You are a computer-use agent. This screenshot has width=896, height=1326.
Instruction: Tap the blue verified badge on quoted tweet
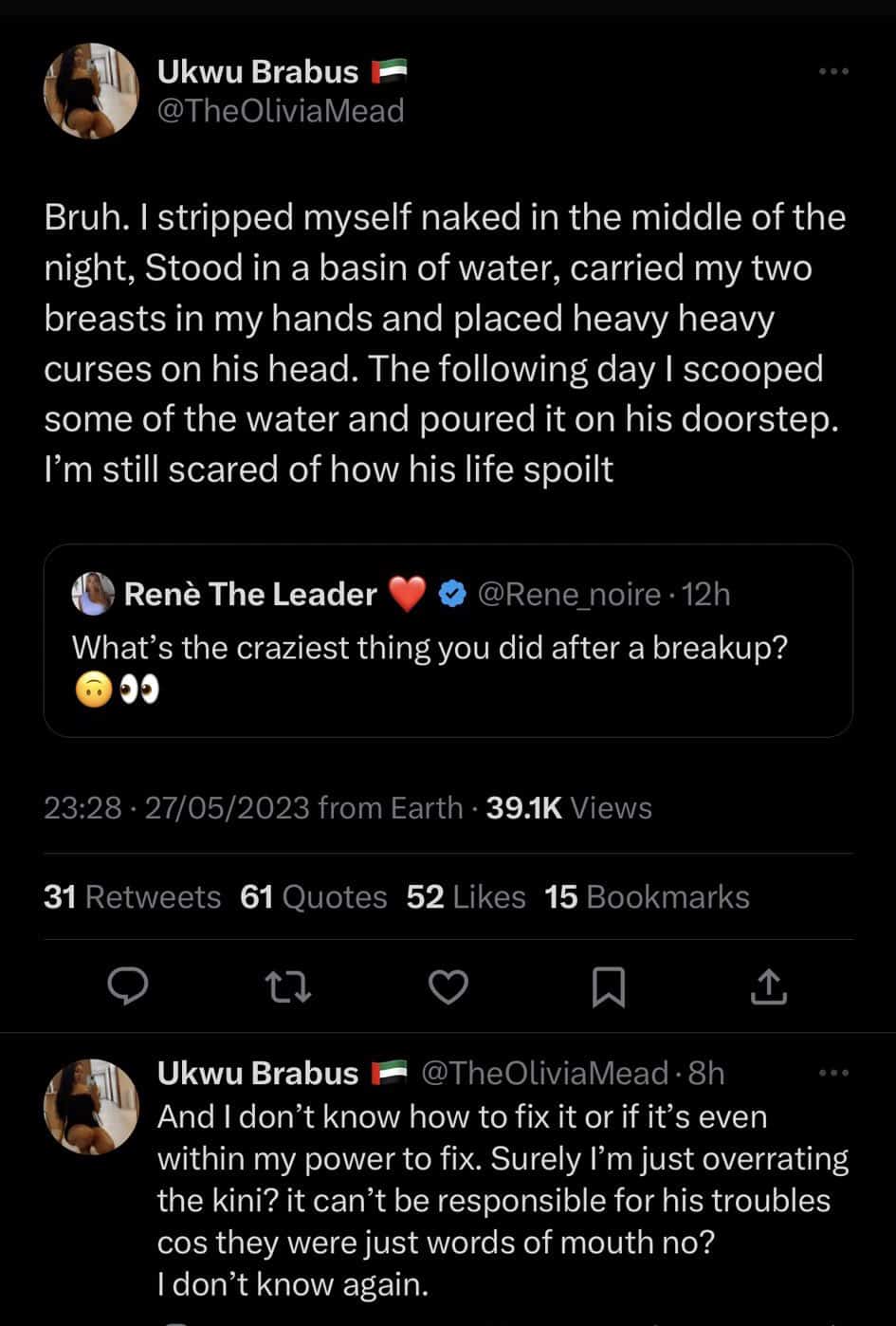453,595
